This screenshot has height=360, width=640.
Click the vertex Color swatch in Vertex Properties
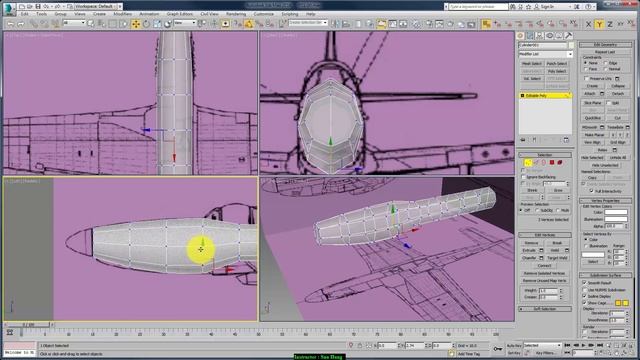click(616, 212)
